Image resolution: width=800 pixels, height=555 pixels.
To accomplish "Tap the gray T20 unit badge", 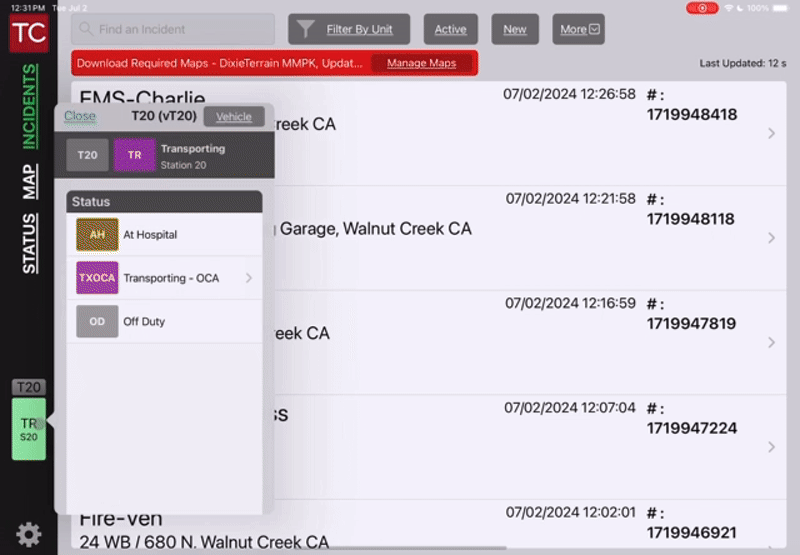I will coord(88,156).
